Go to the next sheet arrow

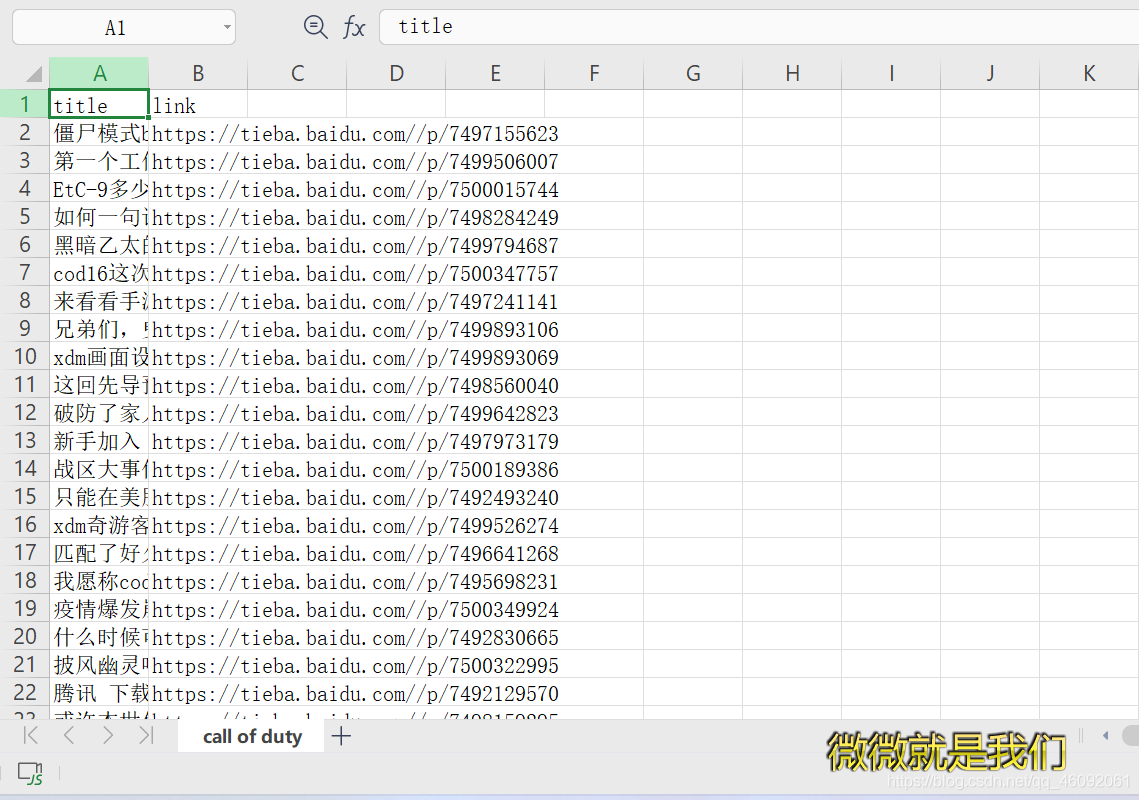108,735
